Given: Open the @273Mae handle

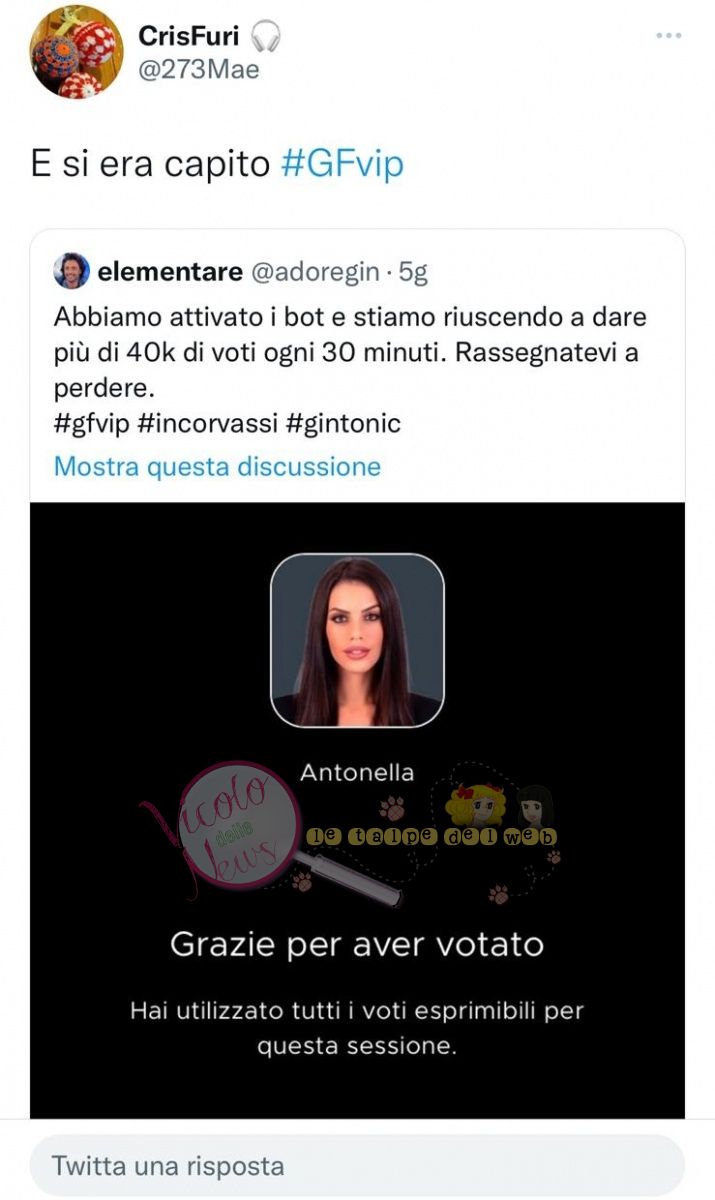Looking at the screenshot, I should (198, 70).
